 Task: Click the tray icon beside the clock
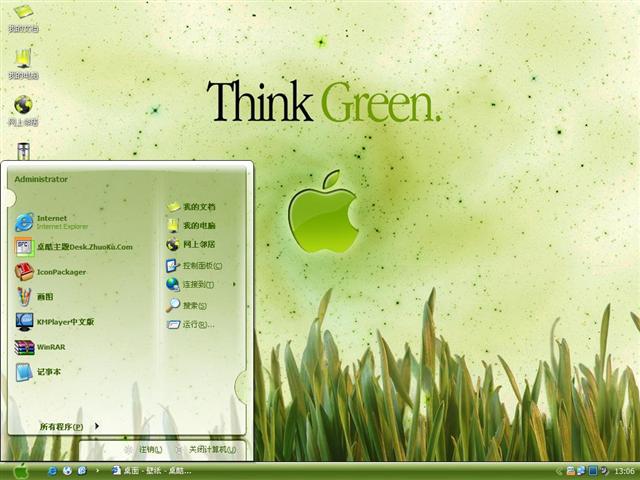604,471
